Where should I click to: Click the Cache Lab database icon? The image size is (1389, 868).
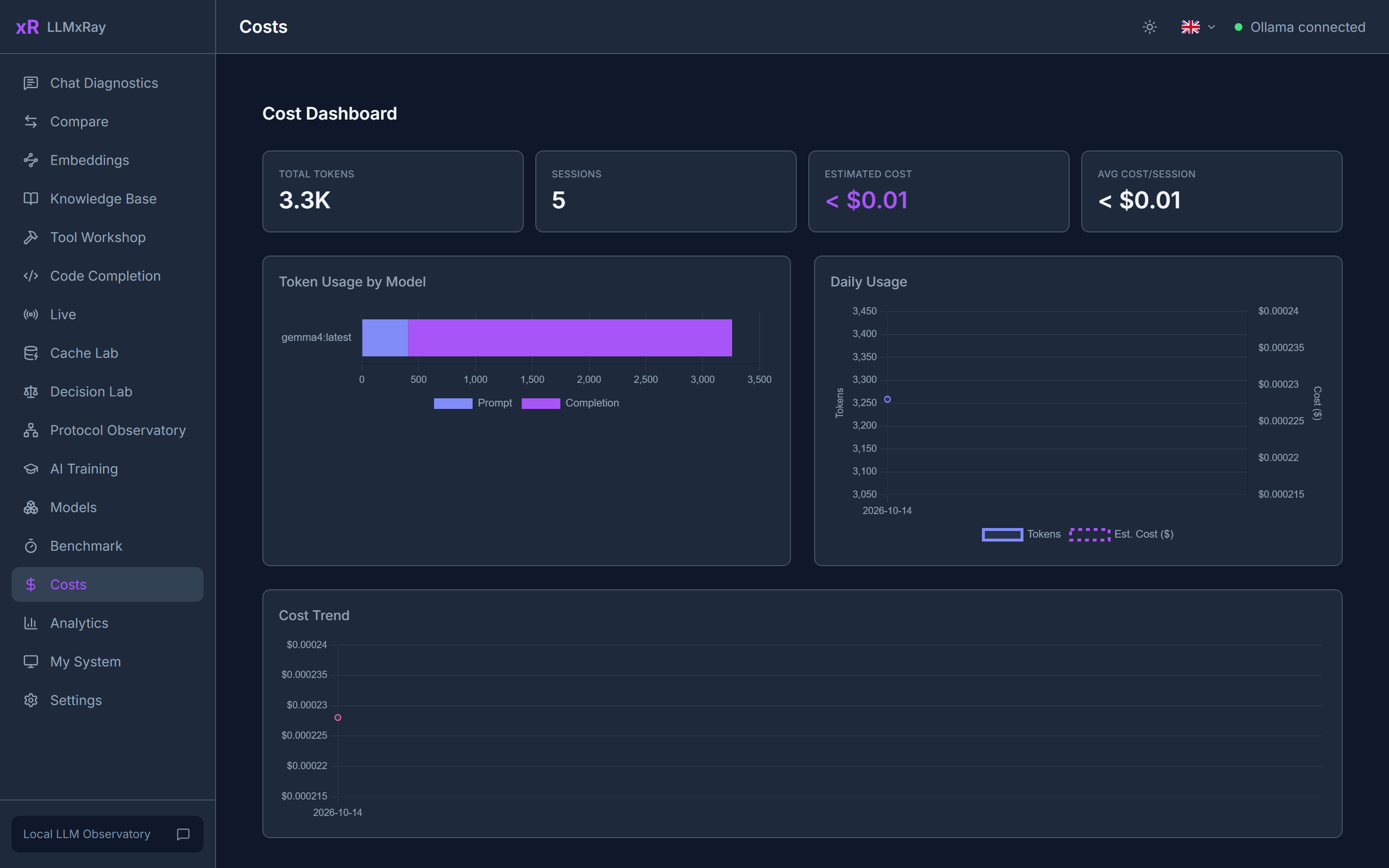pyautogui.click(x=30, y=353)
